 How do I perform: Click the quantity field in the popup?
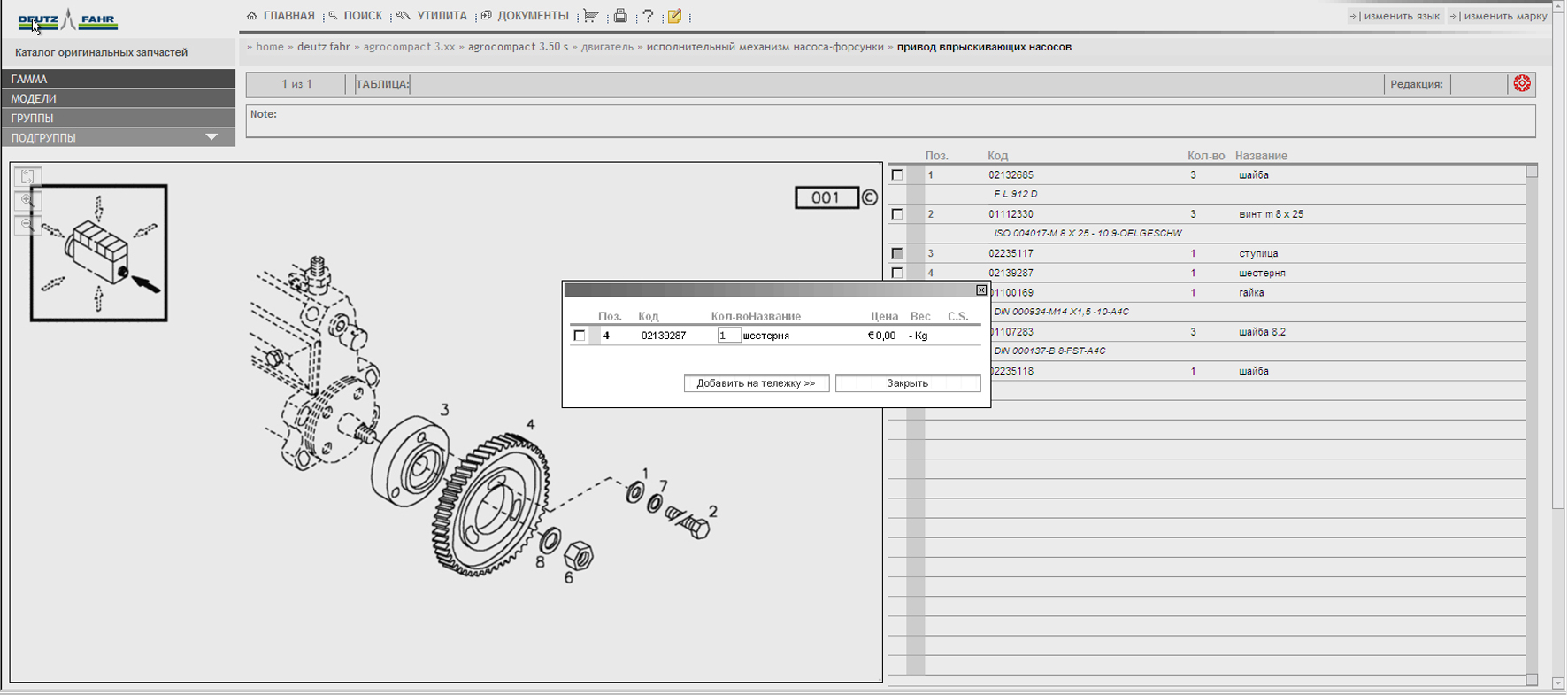[x=728, y=336]
